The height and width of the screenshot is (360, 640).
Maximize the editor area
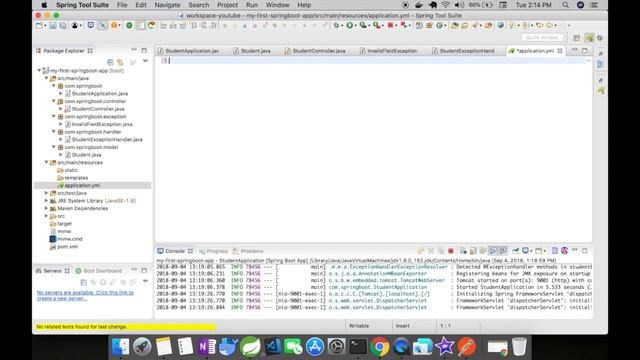[x=585, y=50]
